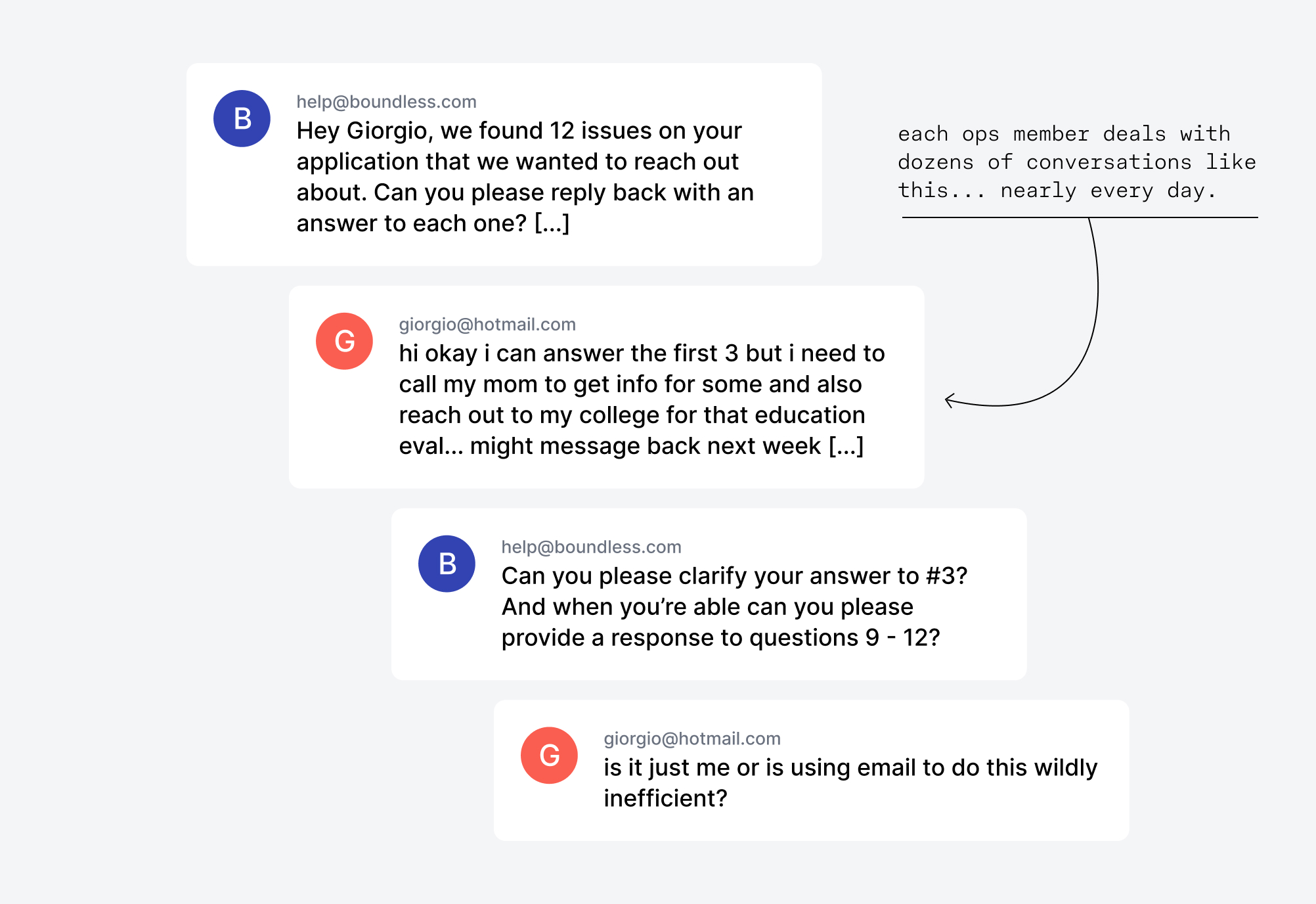Select the 'hi okay i can answer' message card
Image resolution: width=1316 pixels, height=904 pixels.
pyautogui.click(x=606, y=387)
